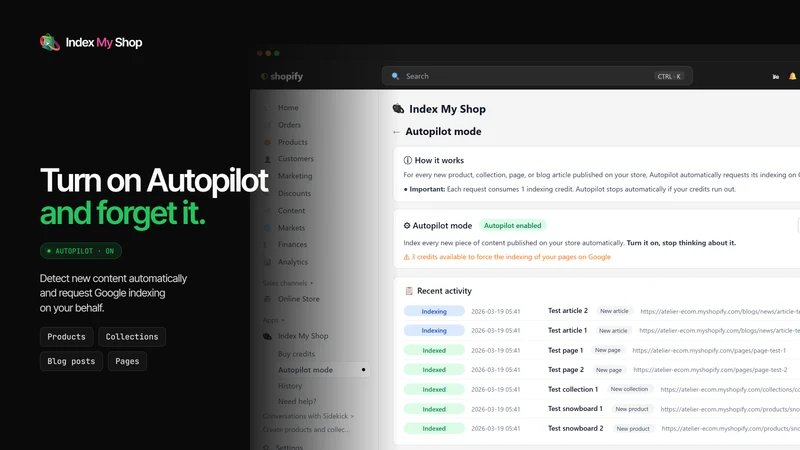This screenshot has width=800, height=450.
Task: Open Orders in the sidebar
Action: (289, 125)
